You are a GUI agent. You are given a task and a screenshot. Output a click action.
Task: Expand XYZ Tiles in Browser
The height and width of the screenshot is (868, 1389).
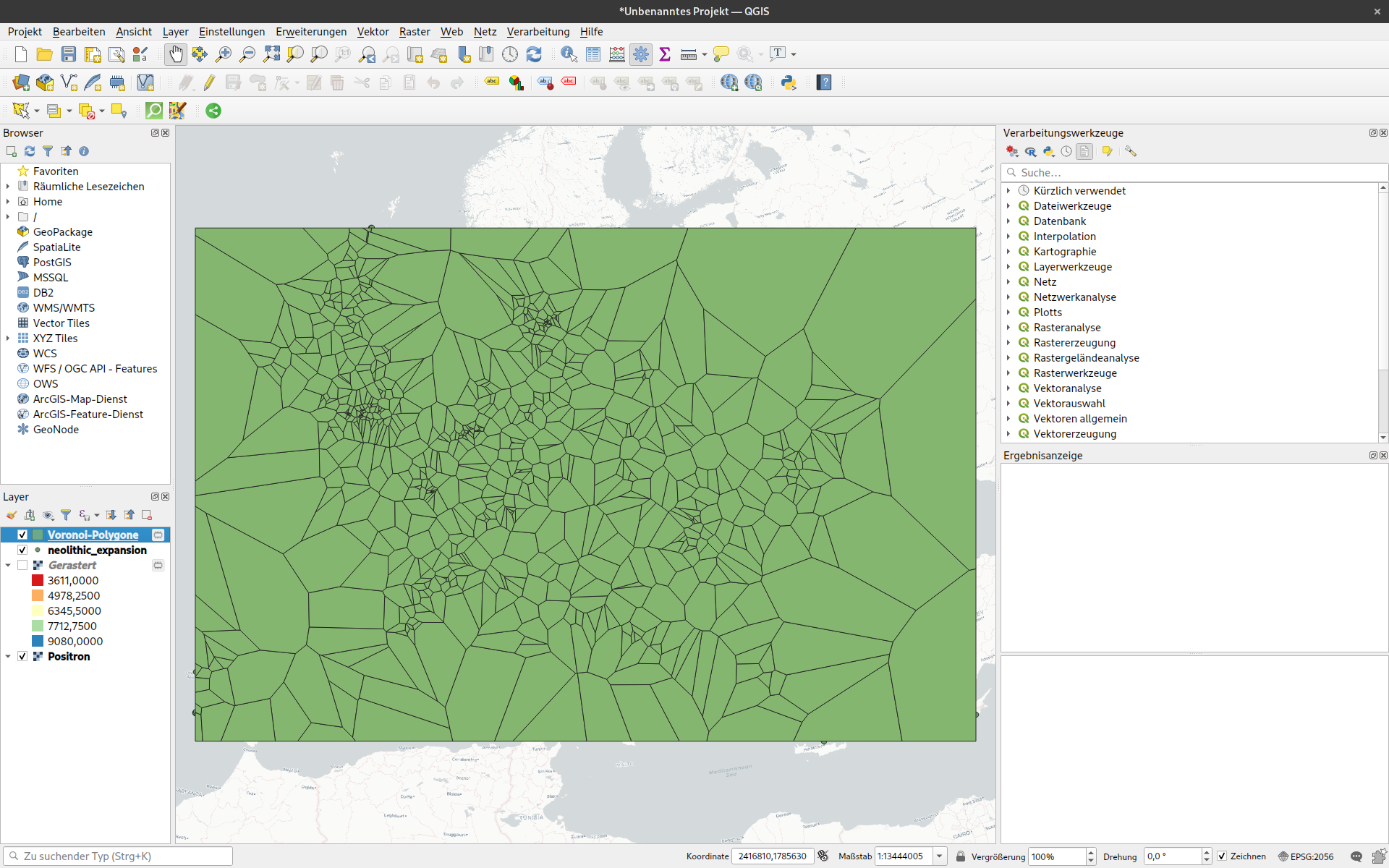coord(8,338)
